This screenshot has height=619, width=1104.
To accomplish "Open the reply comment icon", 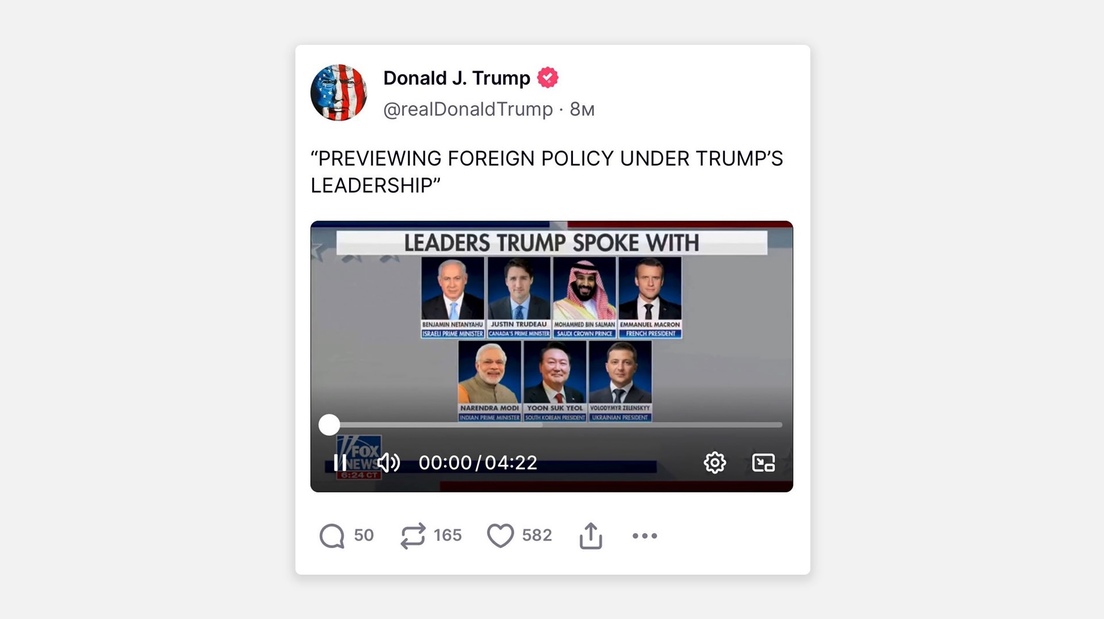I will click(x=332, y=536).
